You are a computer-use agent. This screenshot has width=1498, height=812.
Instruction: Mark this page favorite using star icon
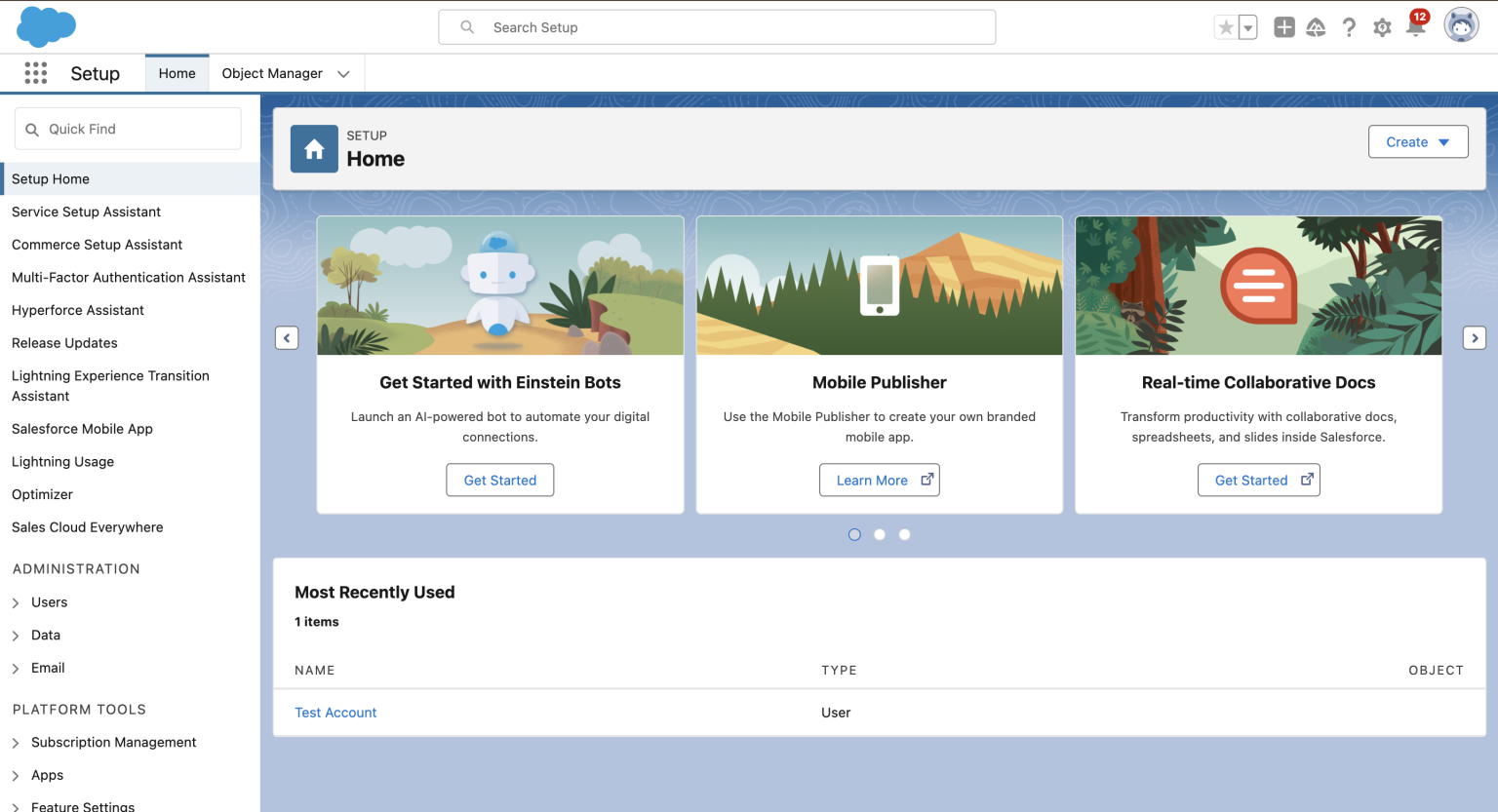click(1227, 27)
